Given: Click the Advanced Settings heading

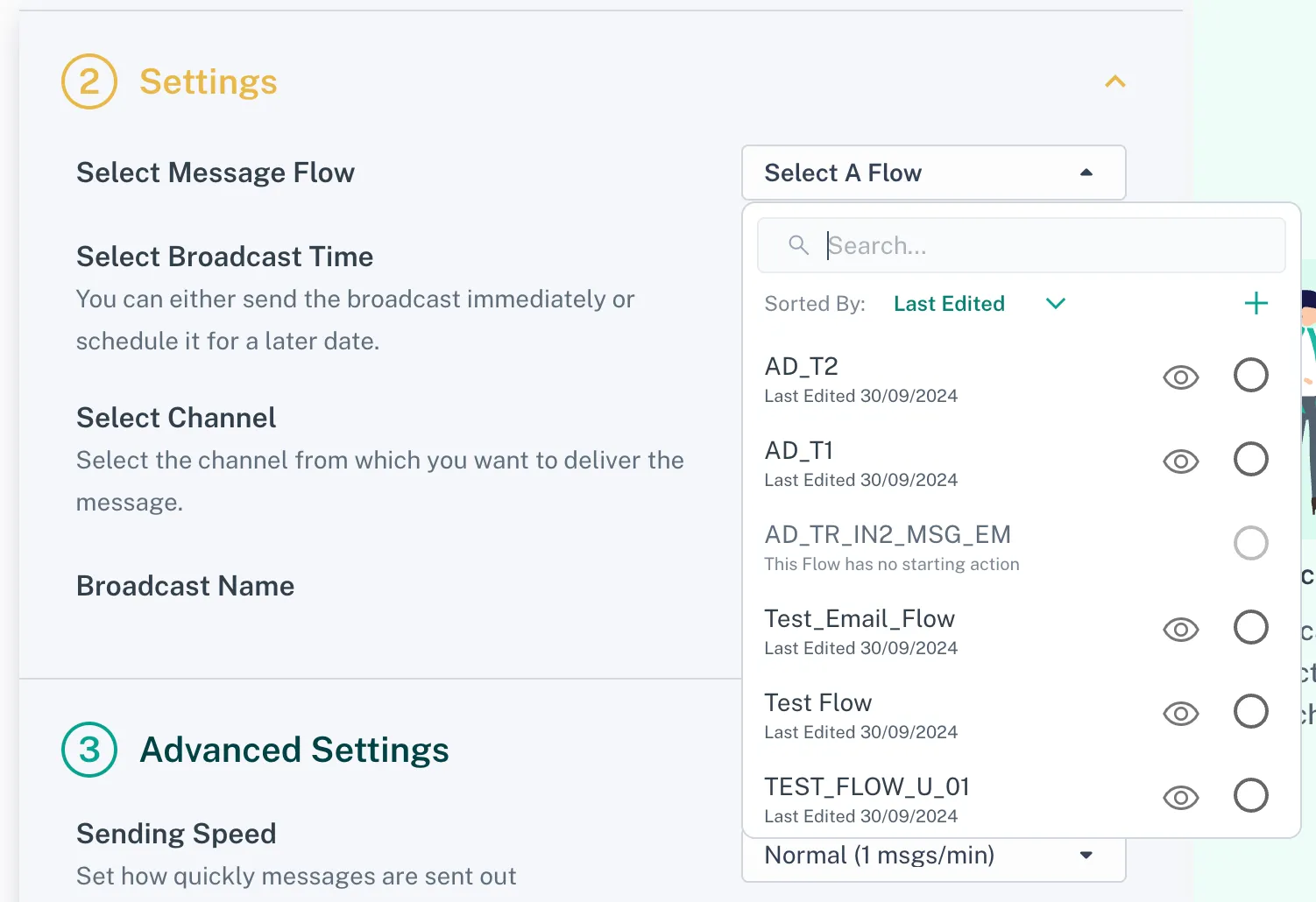Looking at the screenshot, I should 294,750.
